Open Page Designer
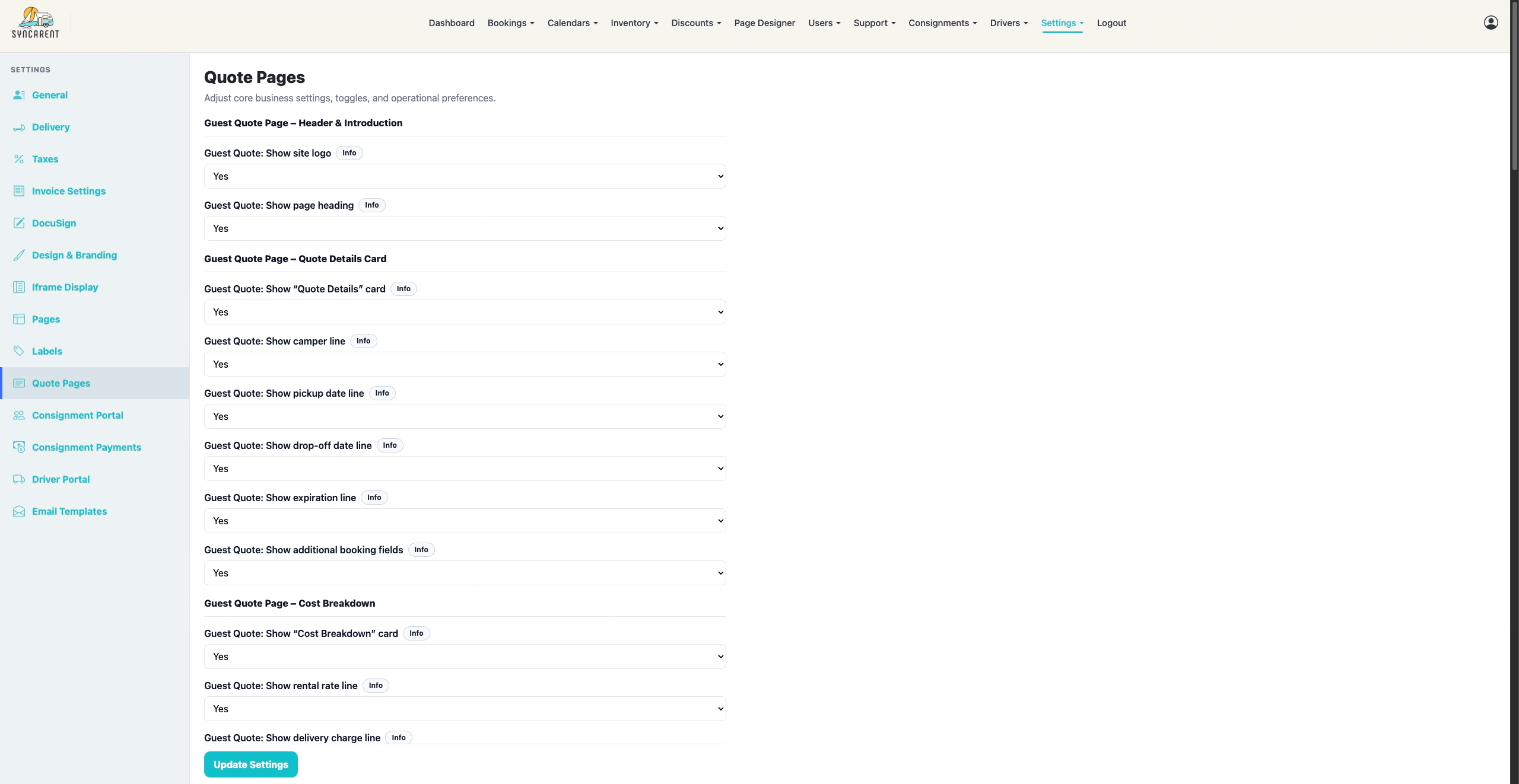This screenshot has height=784, width=1519. point(764,23)
